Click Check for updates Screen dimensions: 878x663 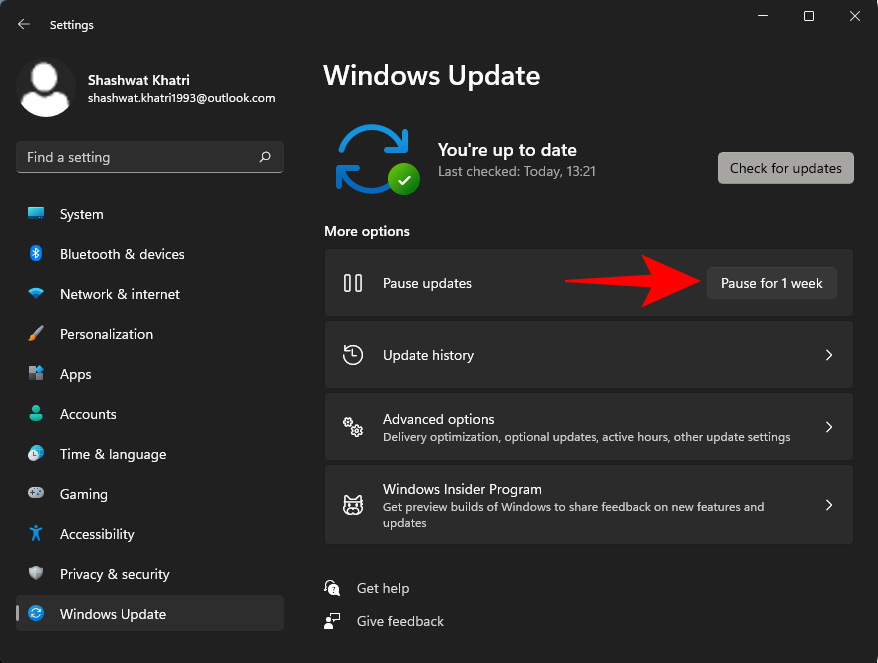785,168
